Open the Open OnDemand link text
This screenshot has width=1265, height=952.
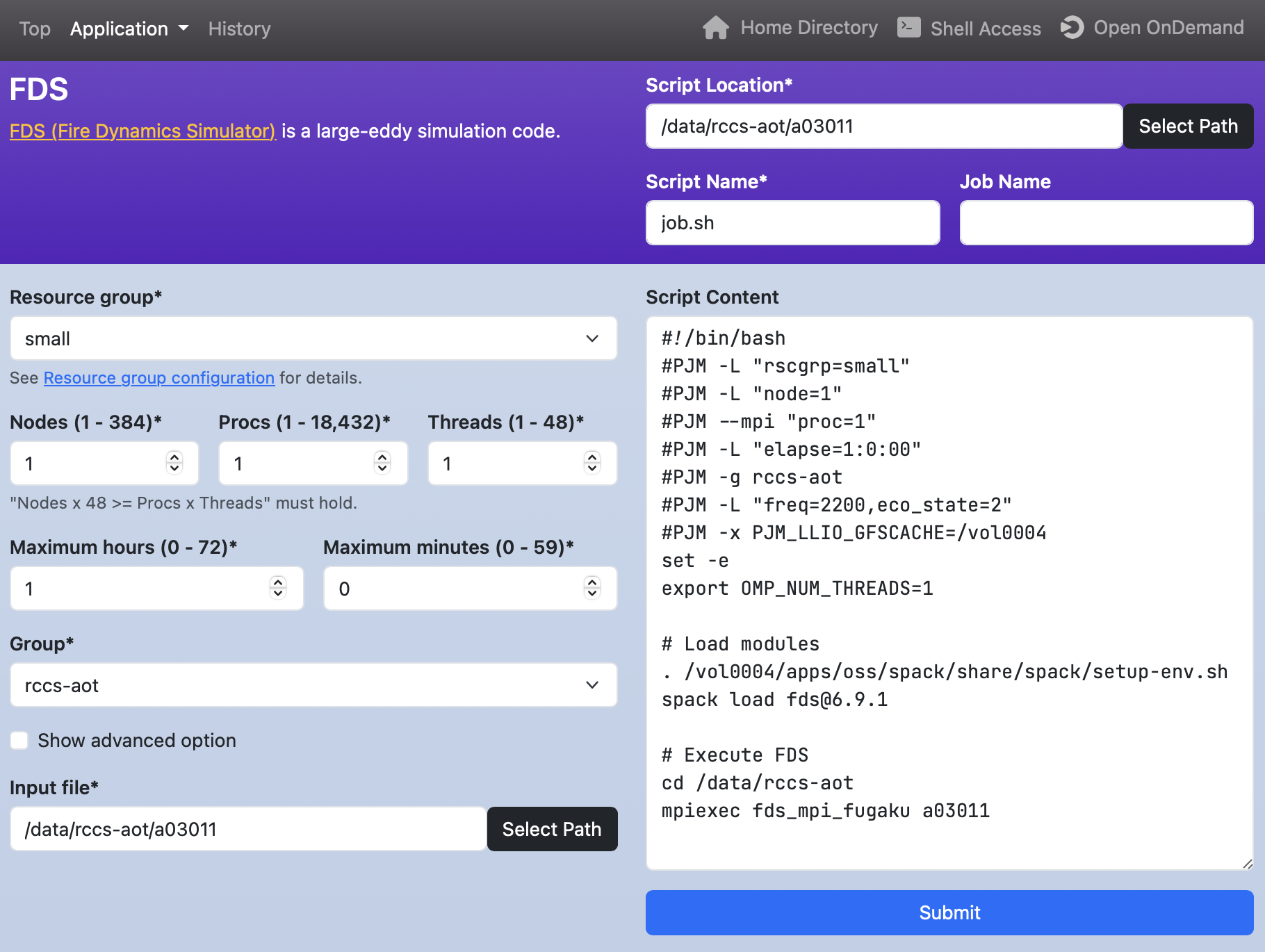coord(1168,28)
